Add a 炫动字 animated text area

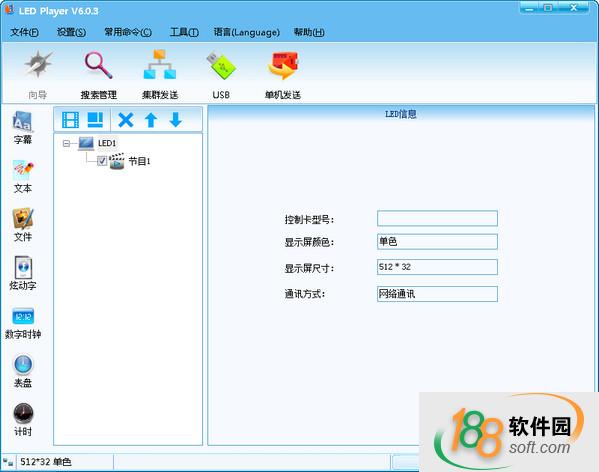coord(23,273)
